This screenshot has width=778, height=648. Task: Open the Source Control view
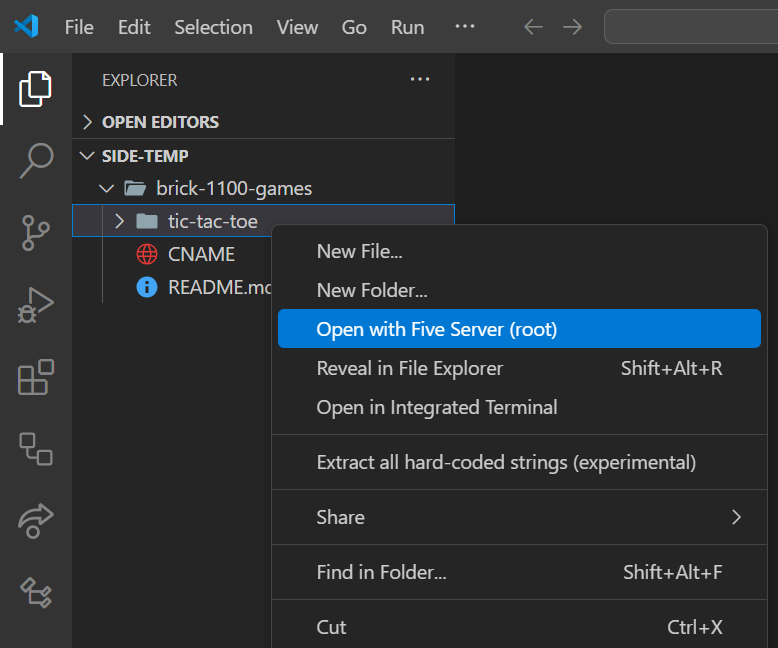click(36, 232)
